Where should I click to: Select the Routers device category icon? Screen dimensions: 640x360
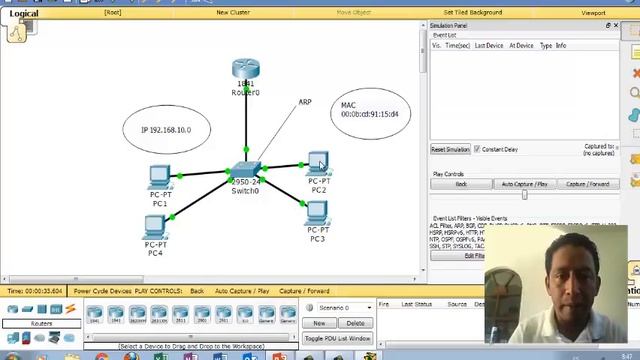point(13,309)
